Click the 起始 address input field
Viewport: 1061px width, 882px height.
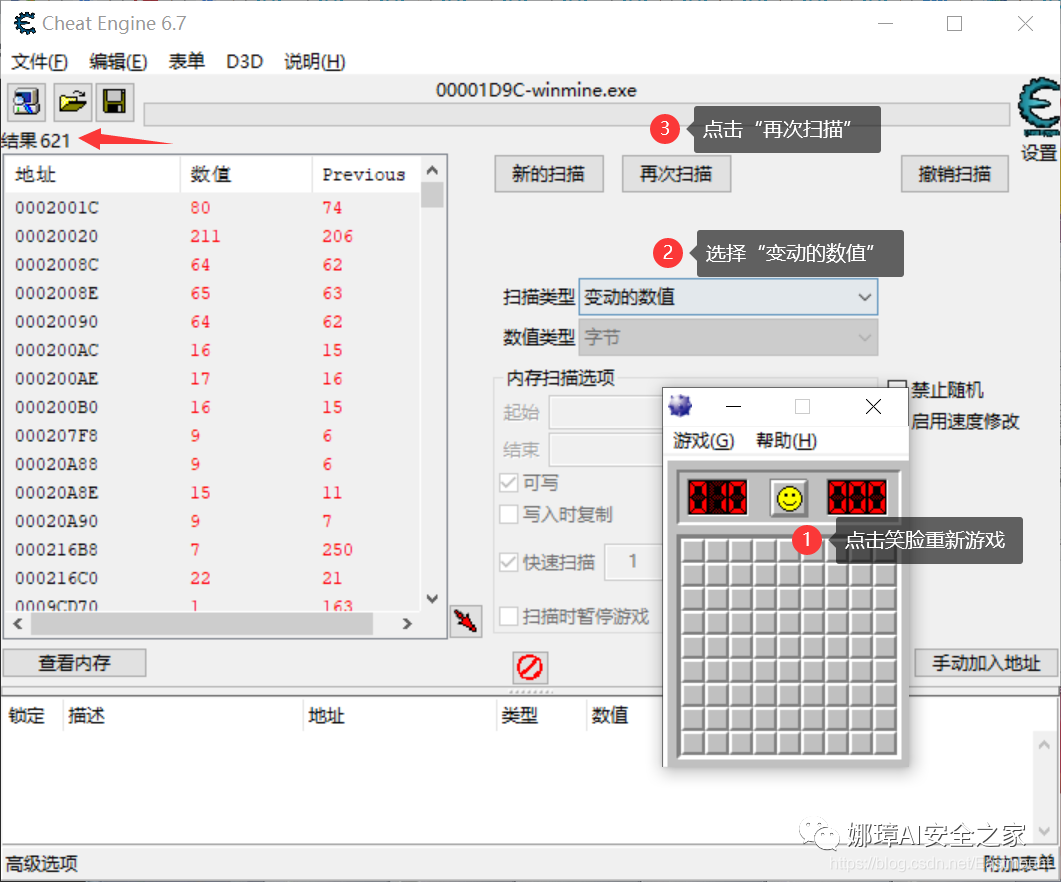pyautogui.click(x=606, y=412)
